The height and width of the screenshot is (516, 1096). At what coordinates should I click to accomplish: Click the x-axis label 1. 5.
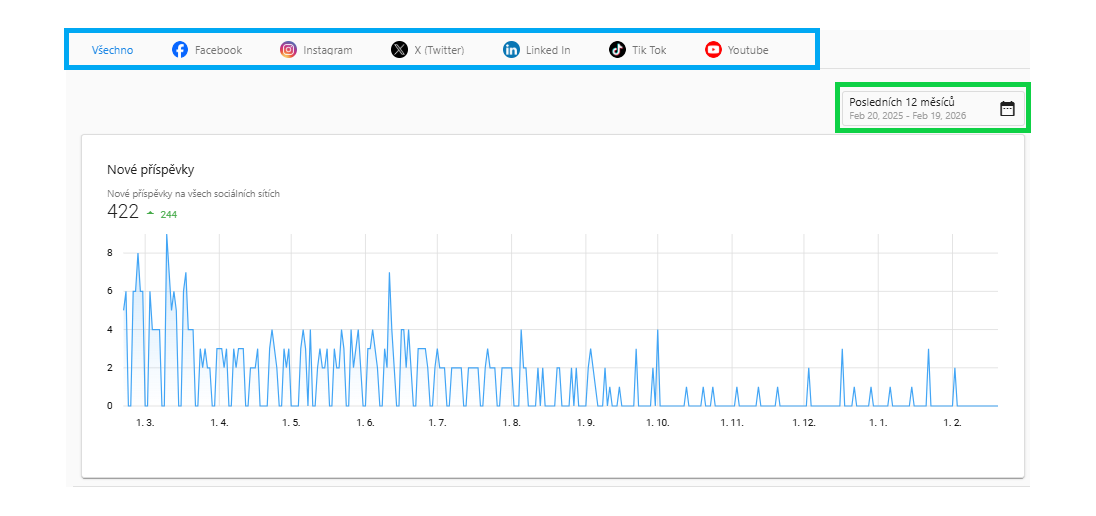pyautogui.click(x=291, y=423)
